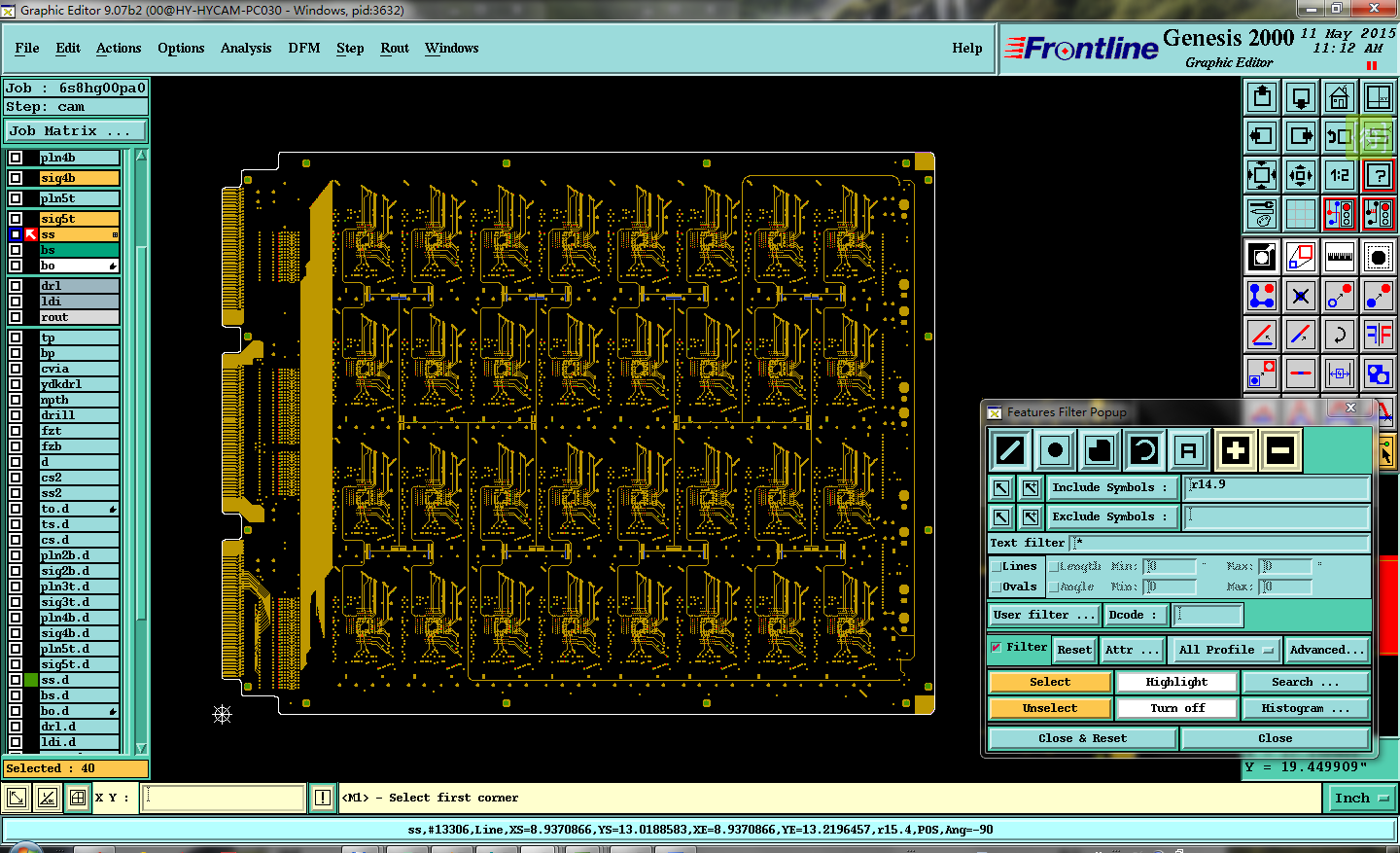Open the Actions menu
Screen dimensions: 1400x853
119,48
